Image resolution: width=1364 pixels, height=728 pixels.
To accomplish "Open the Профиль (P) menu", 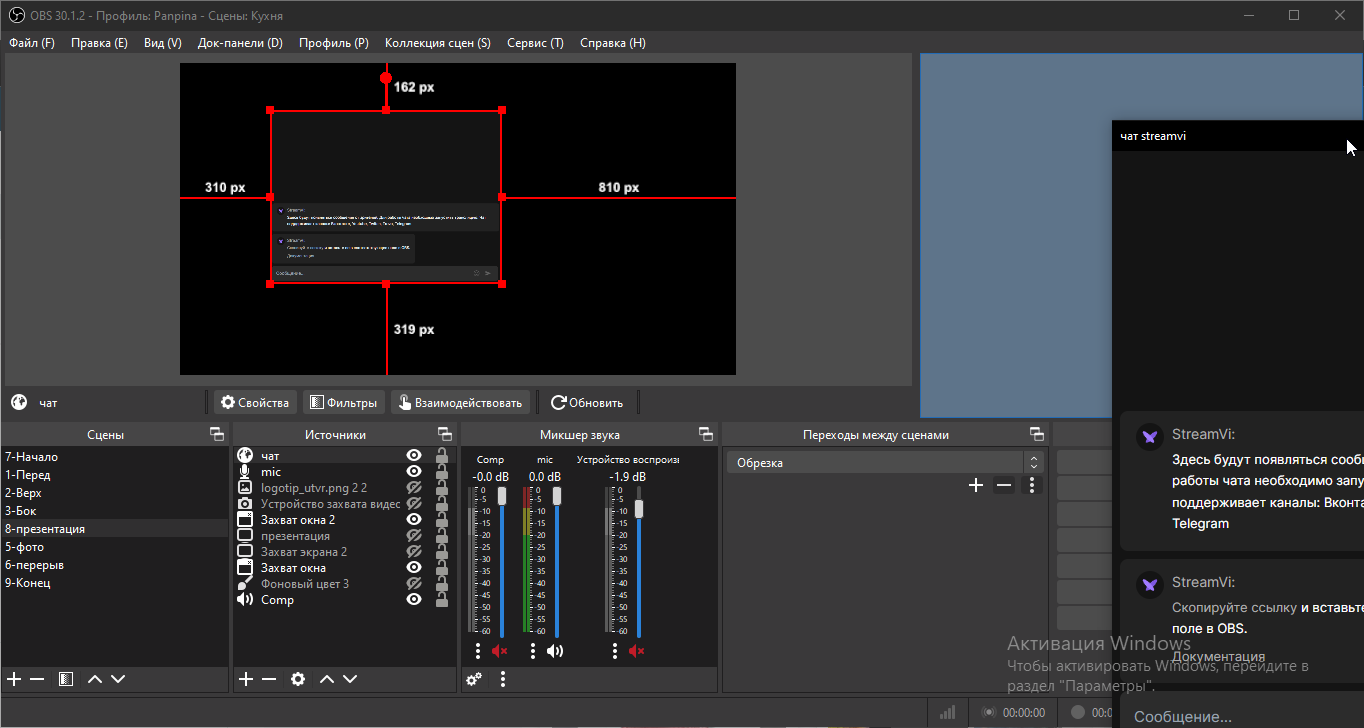I will [334, 43].
